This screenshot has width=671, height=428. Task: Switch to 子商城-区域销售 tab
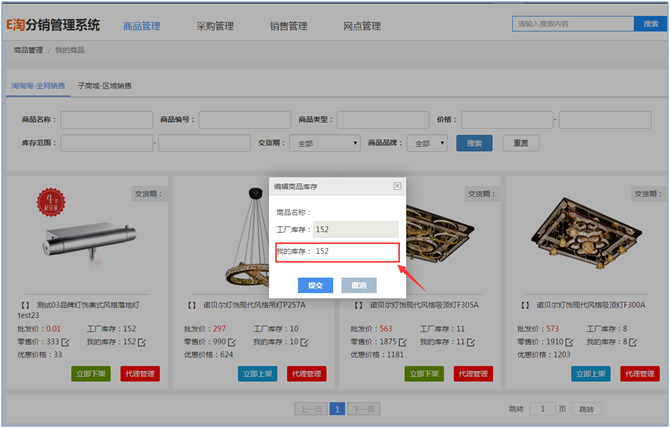(104, 86)
